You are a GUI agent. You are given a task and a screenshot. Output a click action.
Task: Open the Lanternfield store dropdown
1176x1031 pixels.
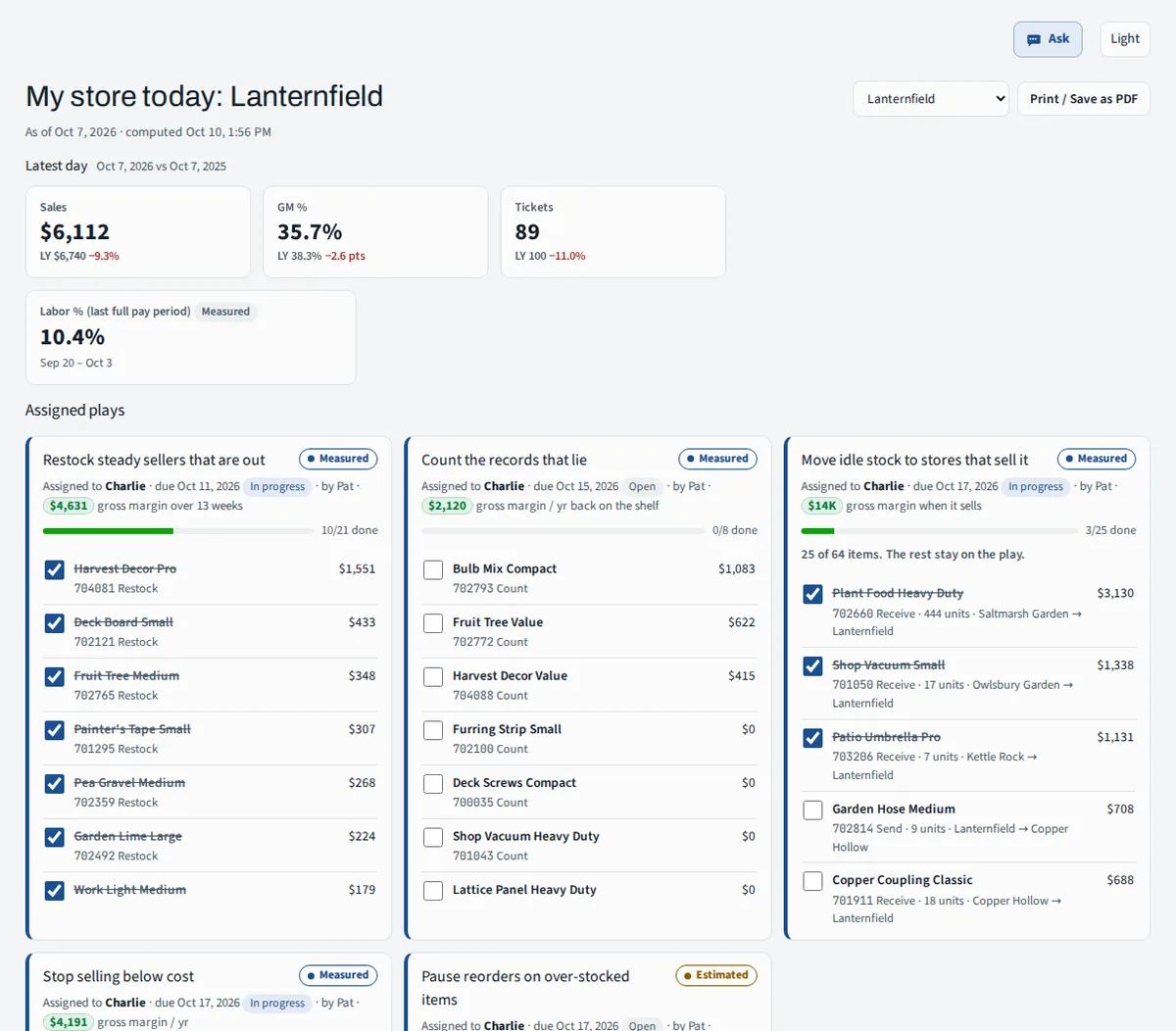tap(931, 99)
